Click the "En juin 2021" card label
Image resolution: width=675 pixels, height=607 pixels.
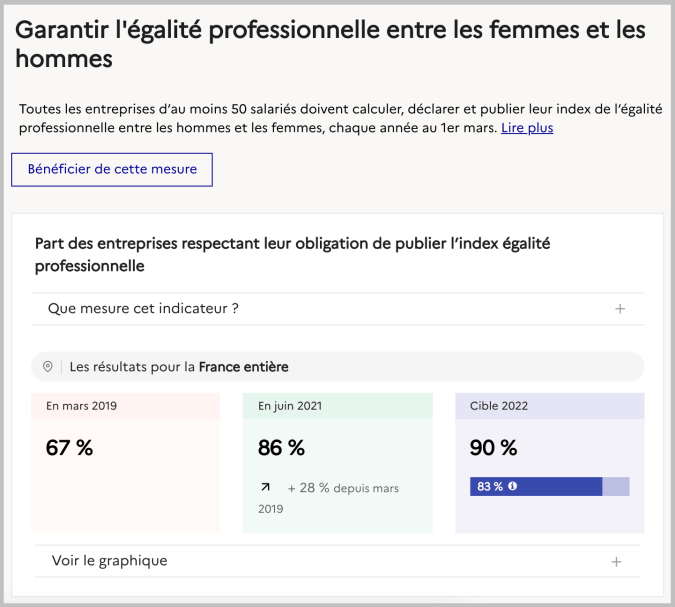pyautogui.click(x=290, y=406)
